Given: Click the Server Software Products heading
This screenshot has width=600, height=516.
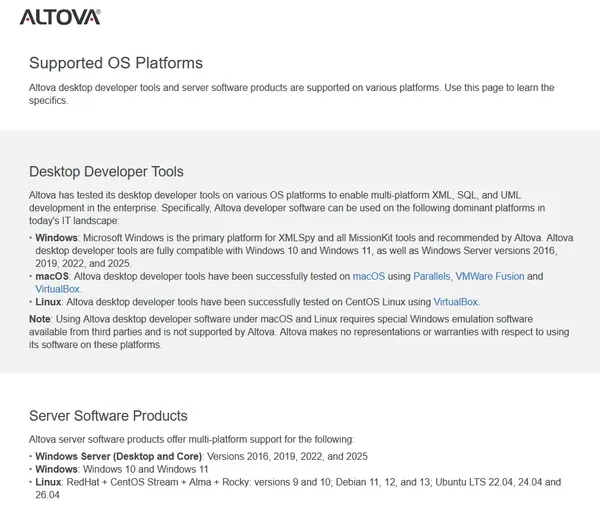Looking at the screenshot, I should [108, 416].
